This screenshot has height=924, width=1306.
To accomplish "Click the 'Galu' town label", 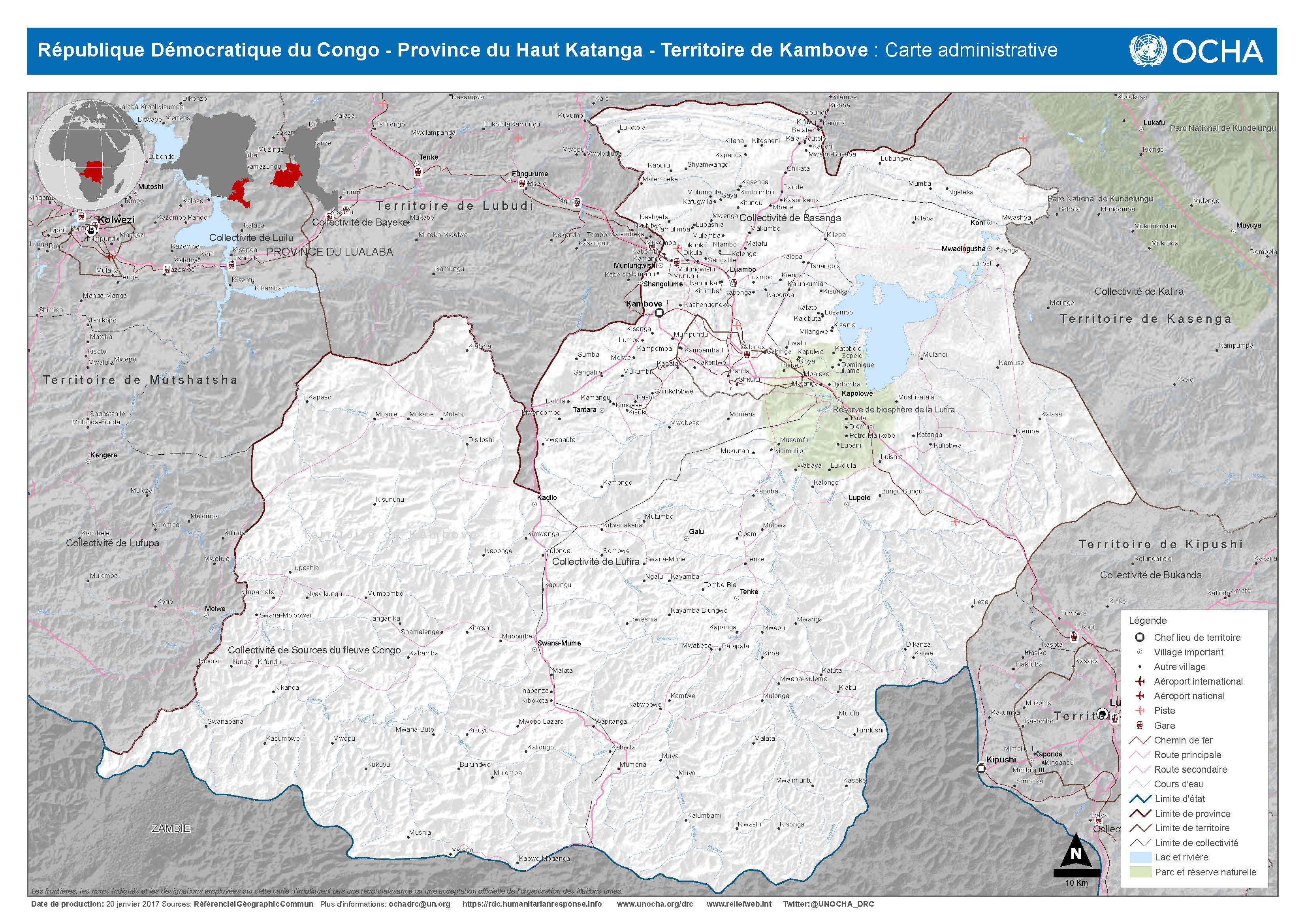I will (x=696, y=531).
